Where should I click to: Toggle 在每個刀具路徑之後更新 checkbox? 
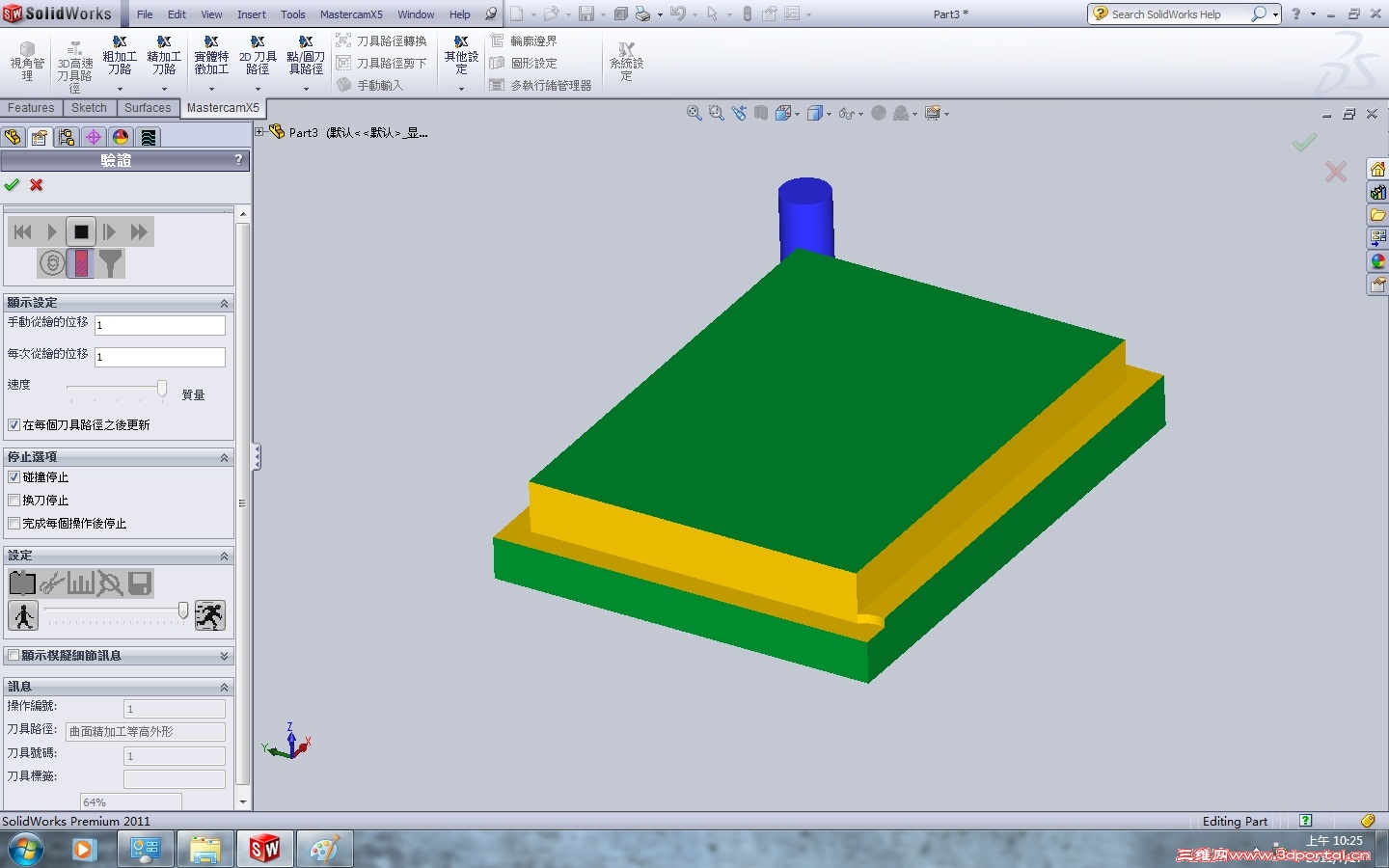14,424
